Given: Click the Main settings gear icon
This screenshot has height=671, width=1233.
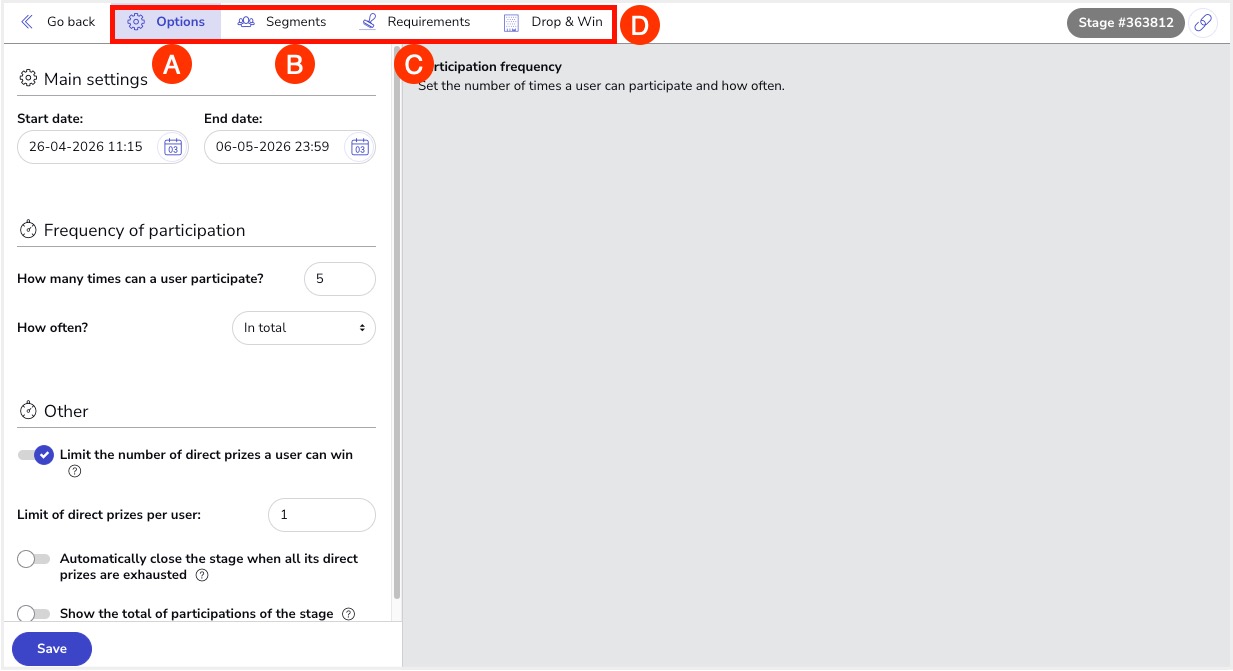Looking at the screenshot, I should coord(28,79).
